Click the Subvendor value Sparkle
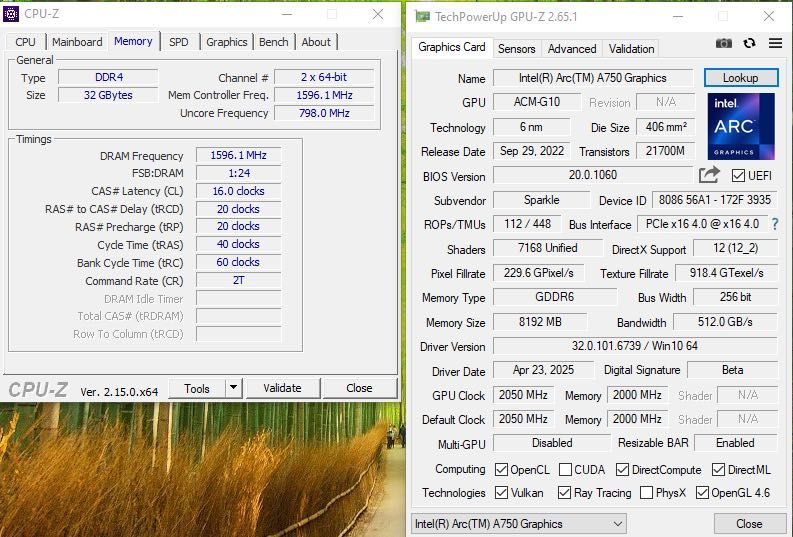The height and width of the screenshot is (537, 793). coord(541,200)
